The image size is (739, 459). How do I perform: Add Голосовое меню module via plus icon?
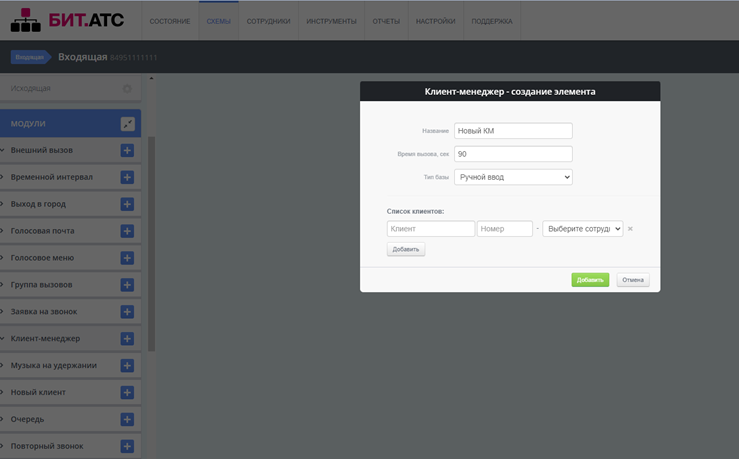point(127,258)
